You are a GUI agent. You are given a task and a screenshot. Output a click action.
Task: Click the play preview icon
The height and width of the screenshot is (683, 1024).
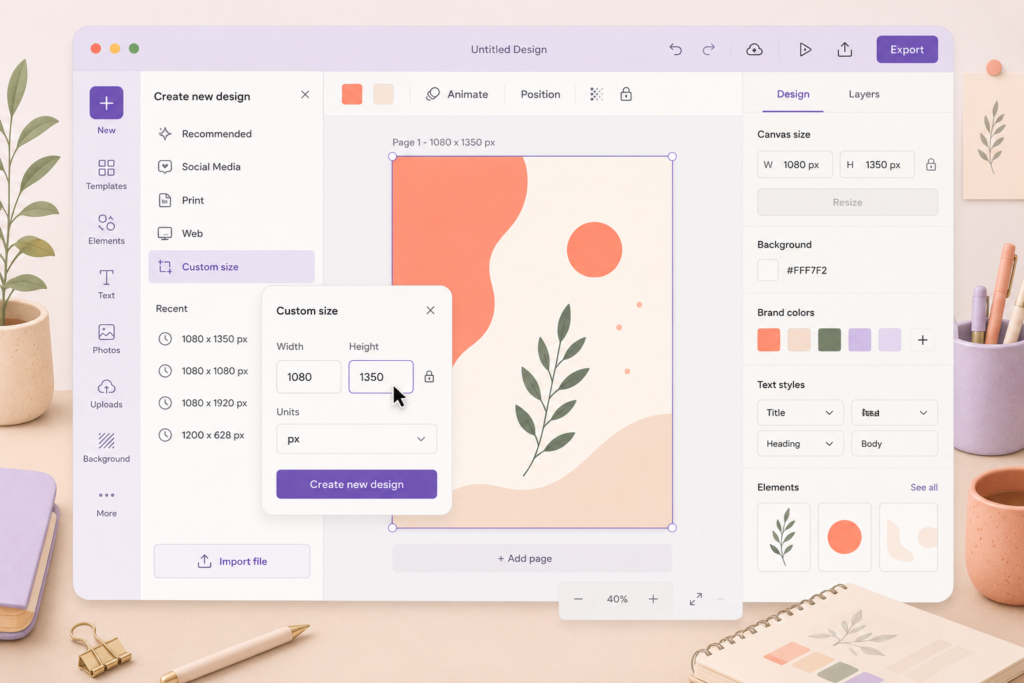pyautogui.click(x=805, y=50)
